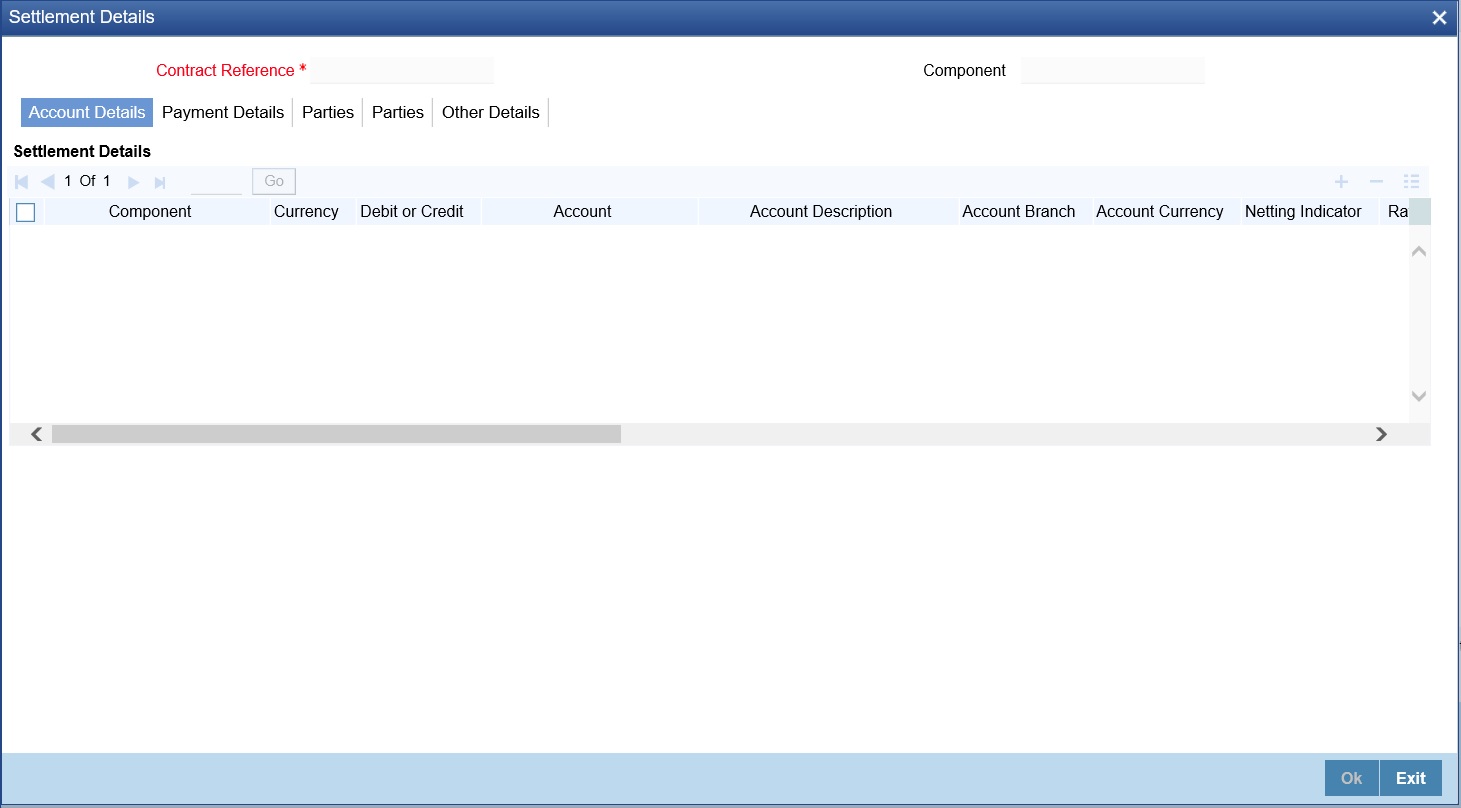Screen dimensions: 1461x808
Task: Add a new row with the plus icon
Action: tap(1342, 181)
